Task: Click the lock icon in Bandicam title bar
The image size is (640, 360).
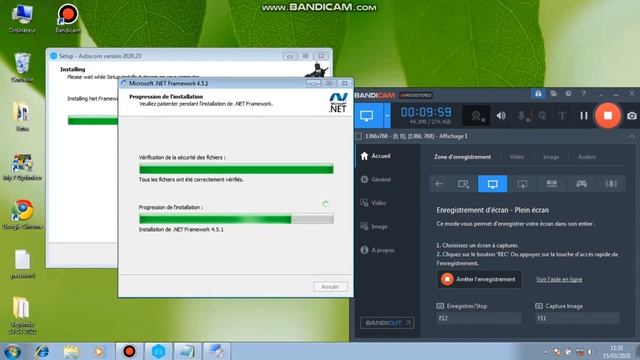Action: coord(538,94)
